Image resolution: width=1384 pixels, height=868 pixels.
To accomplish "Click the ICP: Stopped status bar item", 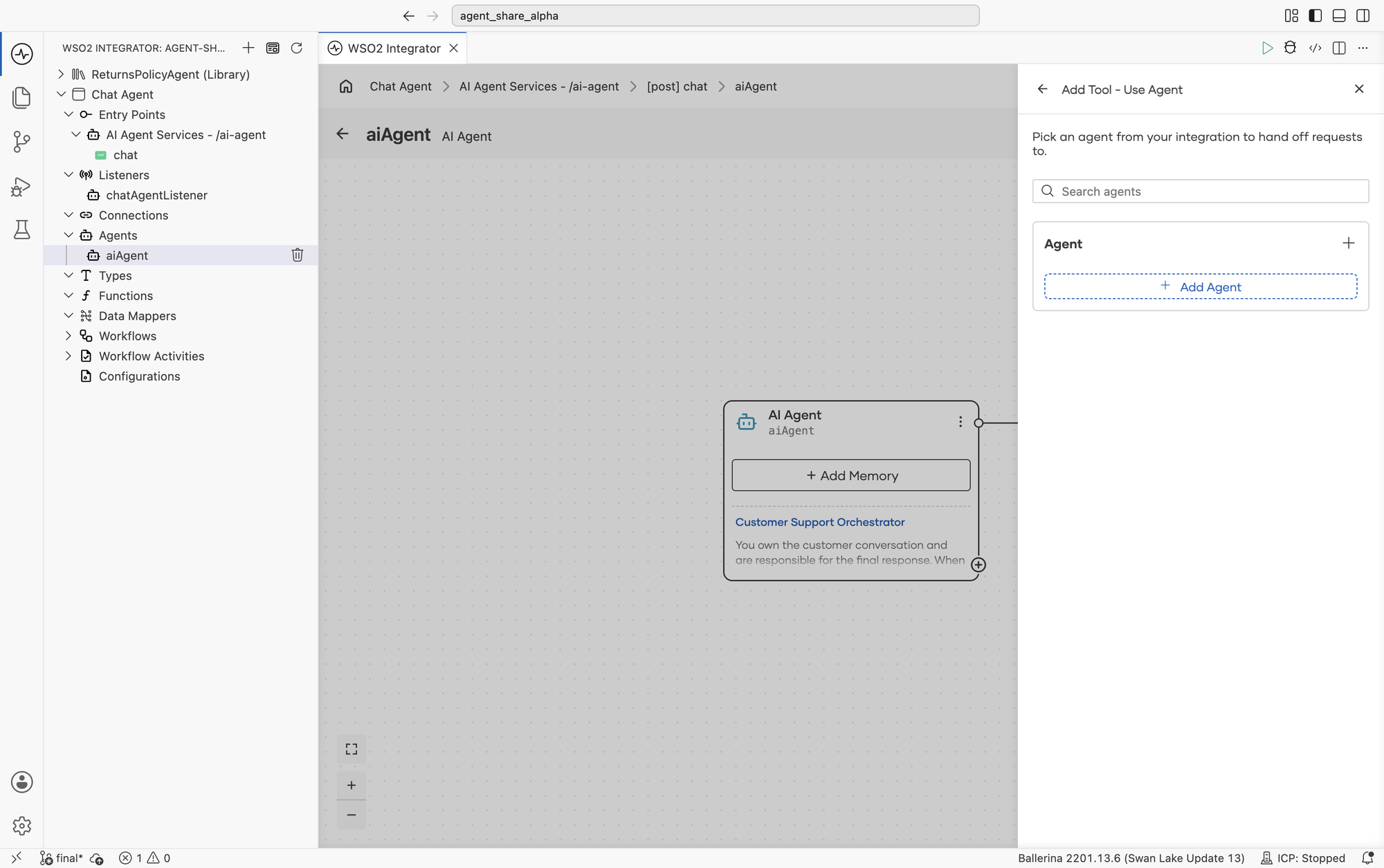I will coord(1303,858).
